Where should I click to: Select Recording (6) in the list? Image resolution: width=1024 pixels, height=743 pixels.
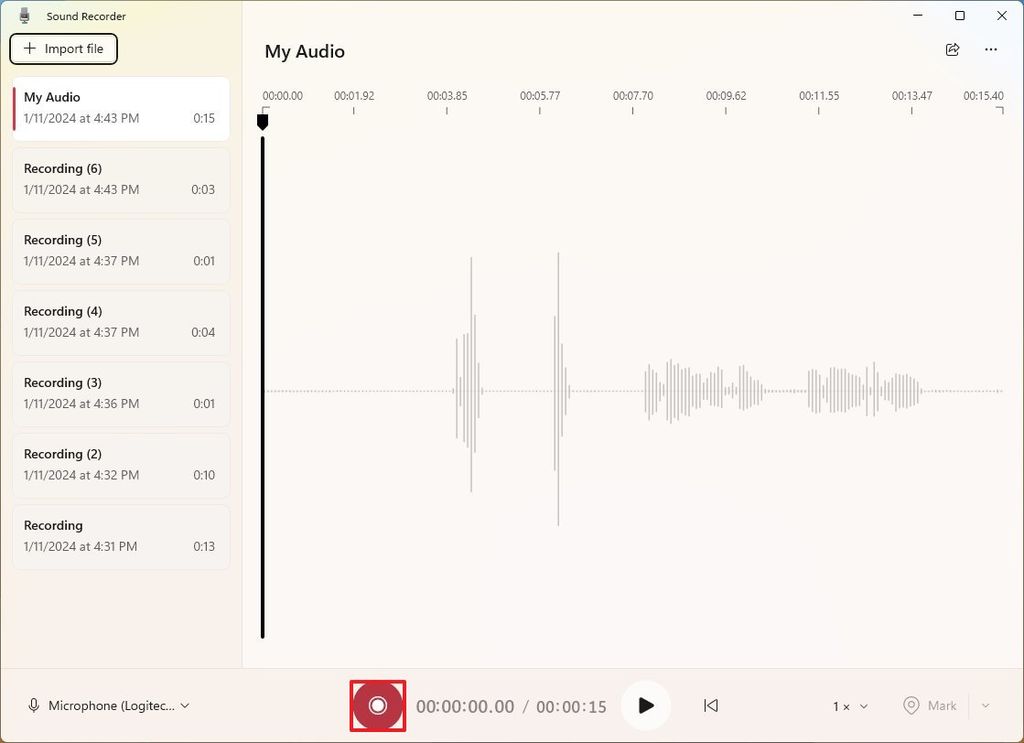(x=120, y=180)
